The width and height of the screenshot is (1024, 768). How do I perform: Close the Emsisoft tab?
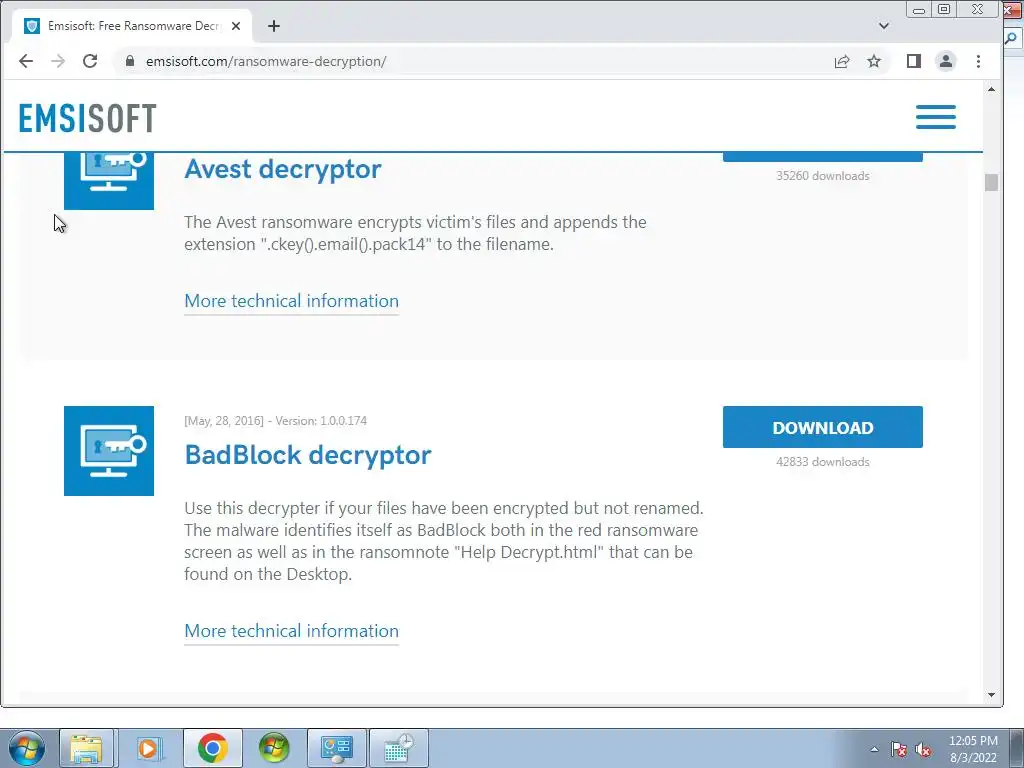pyautogui.click(x=236, y=26)
